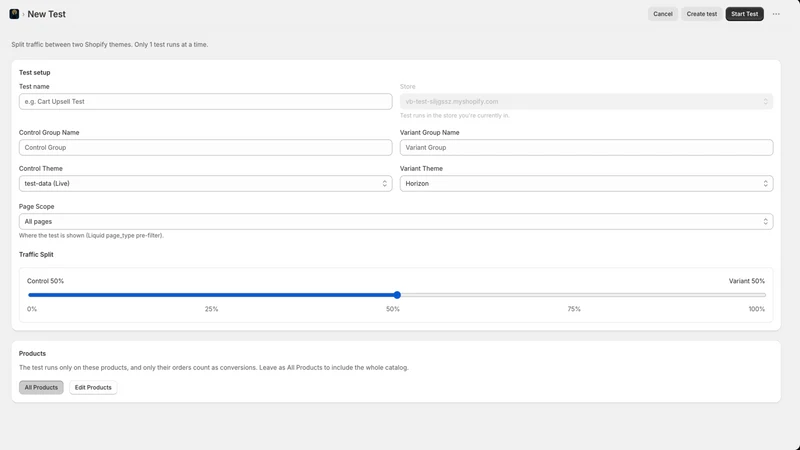This screenshot has width=800, height=450.
Task: Select the All Products button
Action: tap(41, 387)
